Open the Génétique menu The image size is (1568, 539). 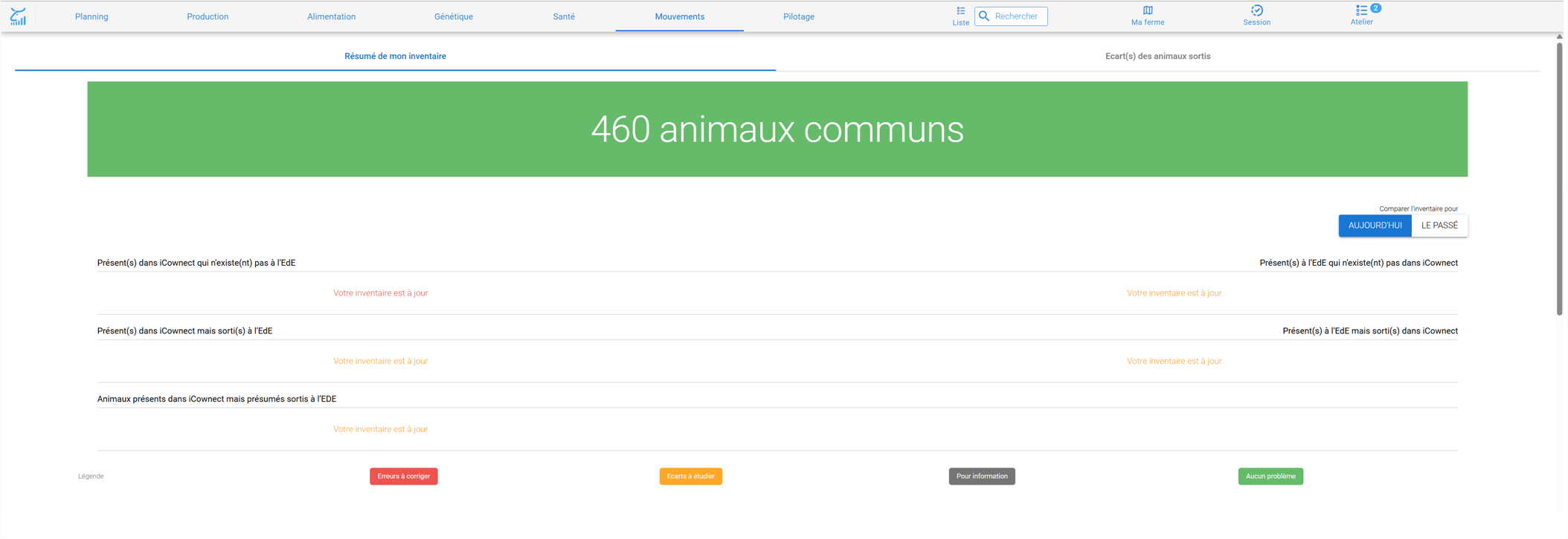tap(454, 16)
